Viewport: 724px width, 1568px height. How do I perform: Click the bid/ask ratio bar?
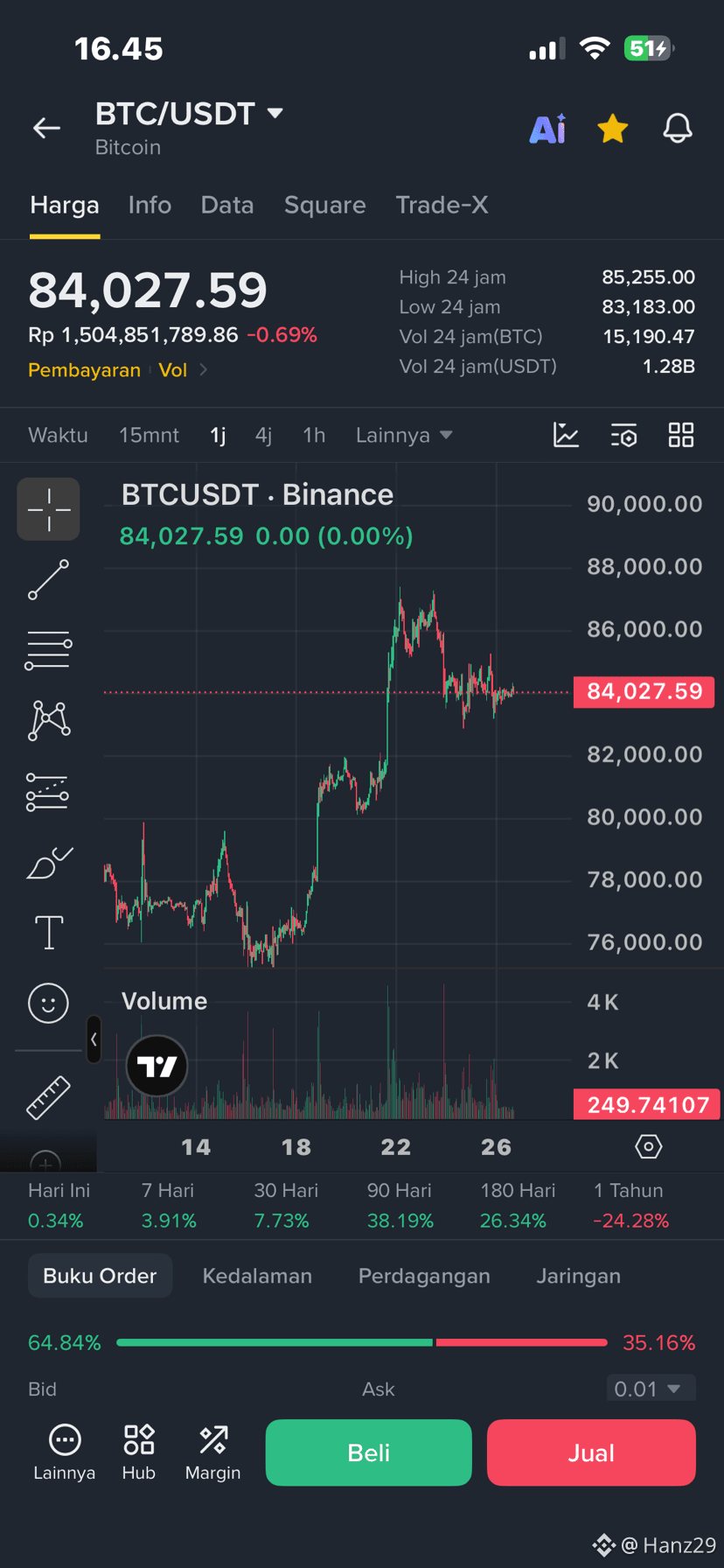pyautogui.click(x=362, y=1342)
